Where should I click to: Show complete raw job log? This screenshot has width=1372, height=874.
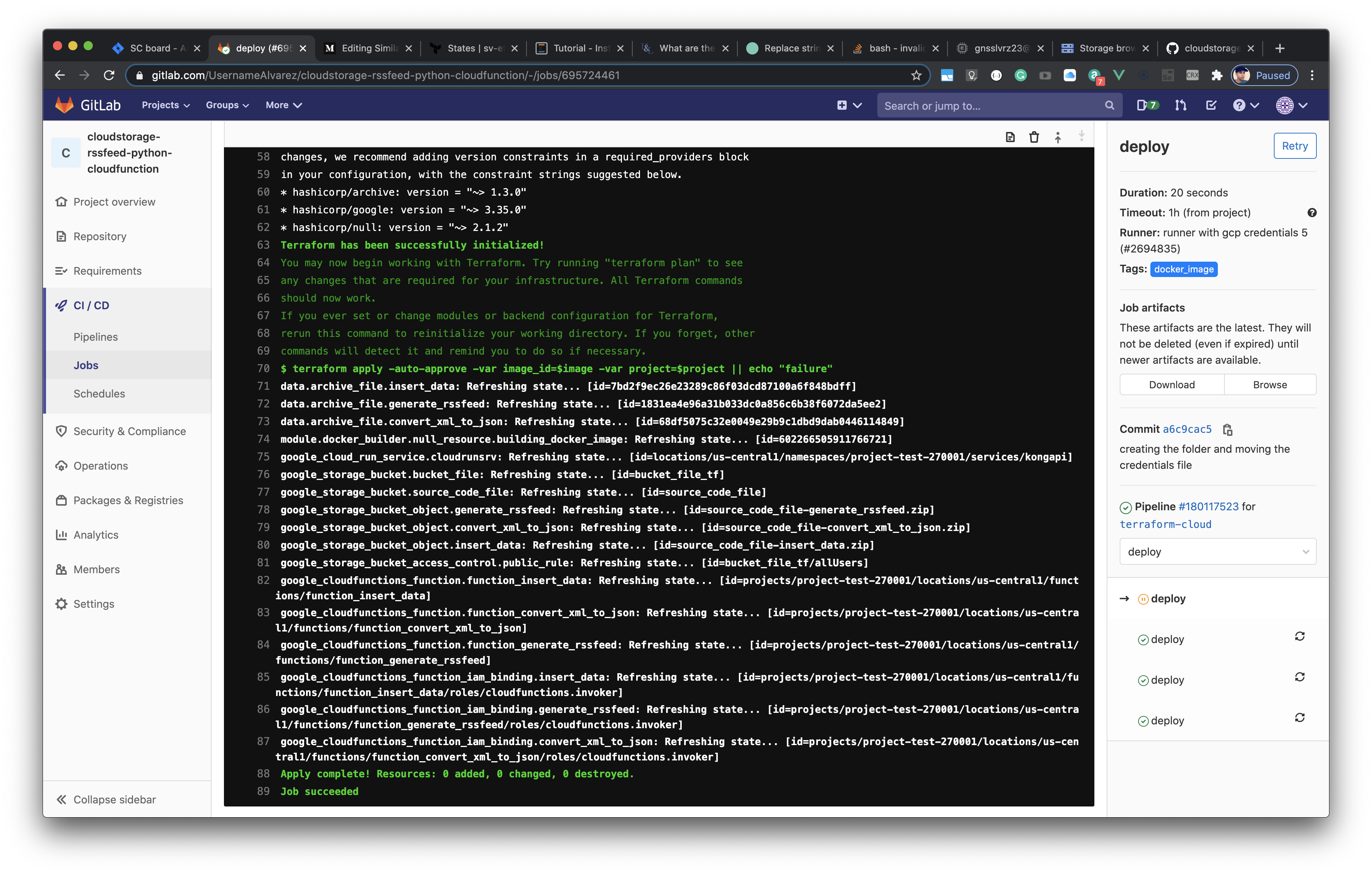[1010, 137]
